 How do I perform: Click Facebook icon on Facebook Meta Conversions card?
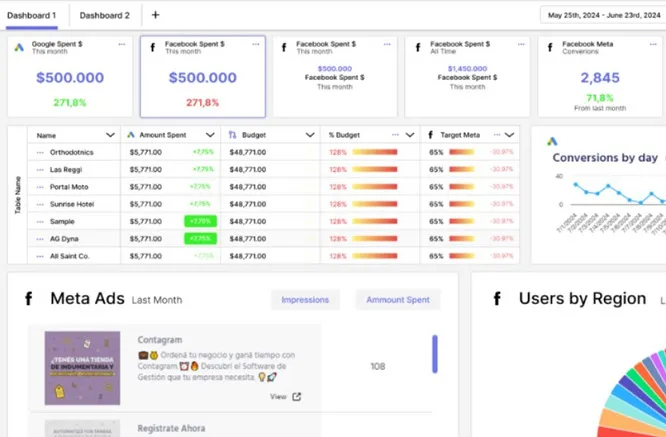tap(550, 47)
